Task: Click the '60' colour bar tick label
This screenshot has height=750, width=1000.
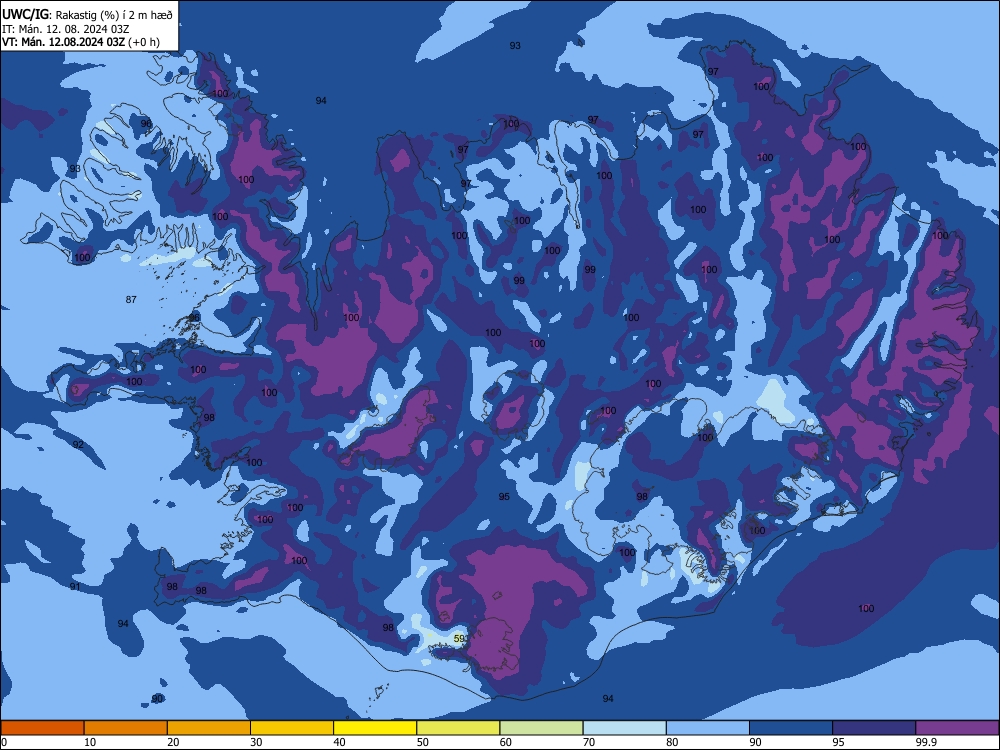Action: tap(506, 742)
